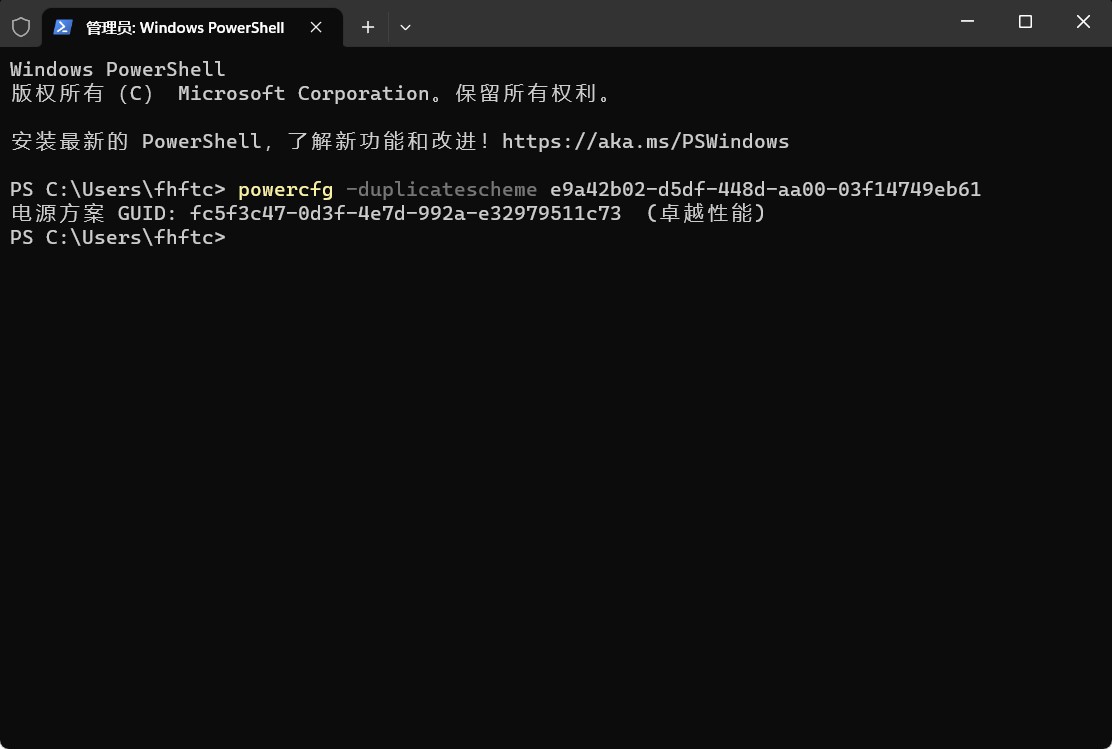Screen dimensions: 1112x749
Task: Click the e9a42b02 GUID argument
Action: (x=765, y=189)
